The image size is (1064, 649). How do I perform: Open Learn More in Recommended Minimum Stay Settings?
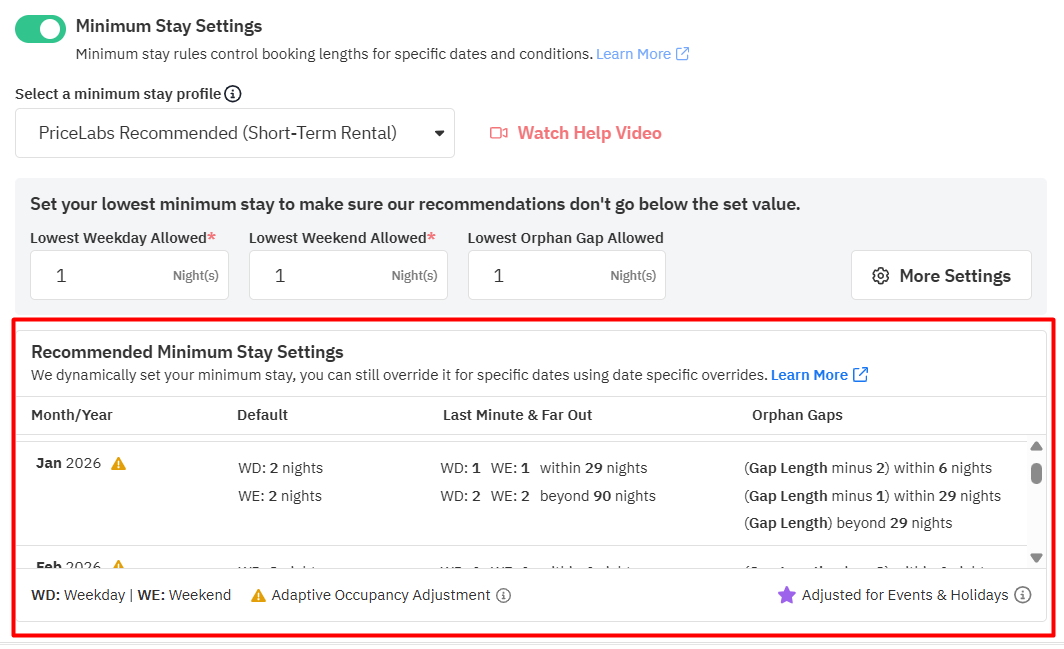click(809, 375)
